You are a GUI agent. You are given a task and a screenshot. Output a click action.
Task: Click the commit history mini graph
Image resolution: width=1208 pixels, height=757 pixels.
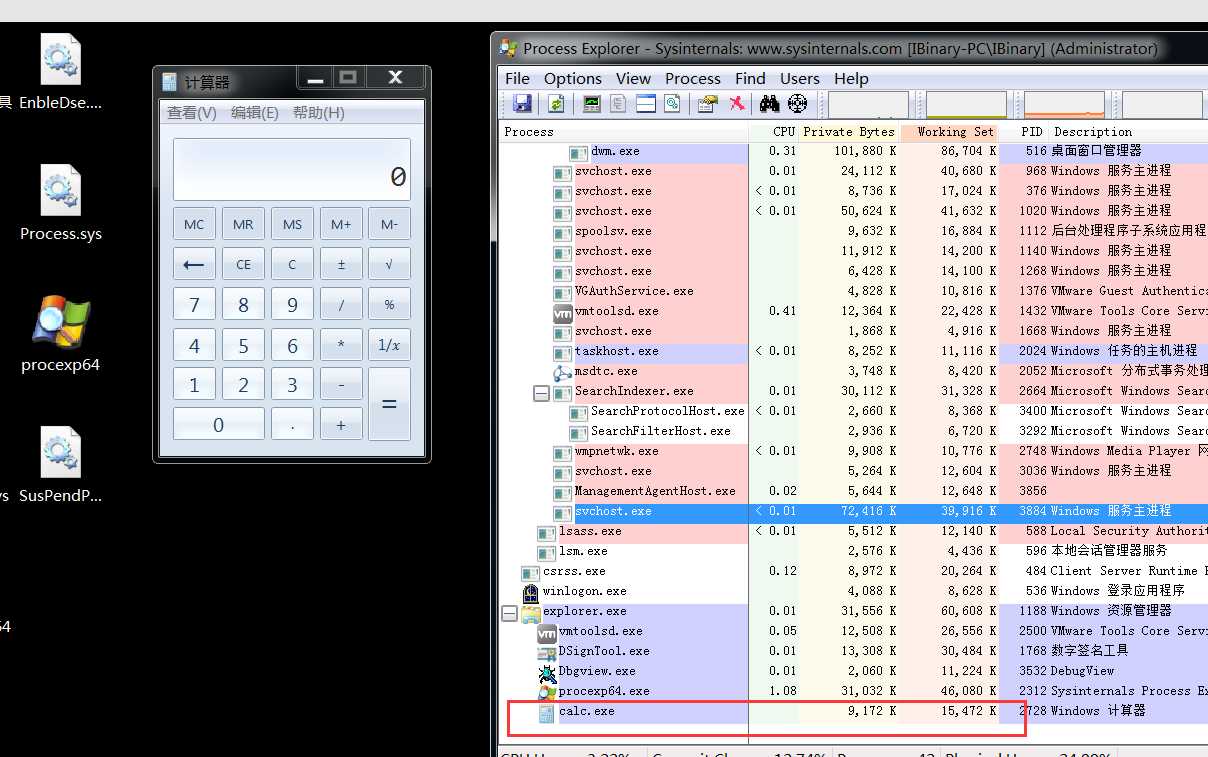coord(966,105)
